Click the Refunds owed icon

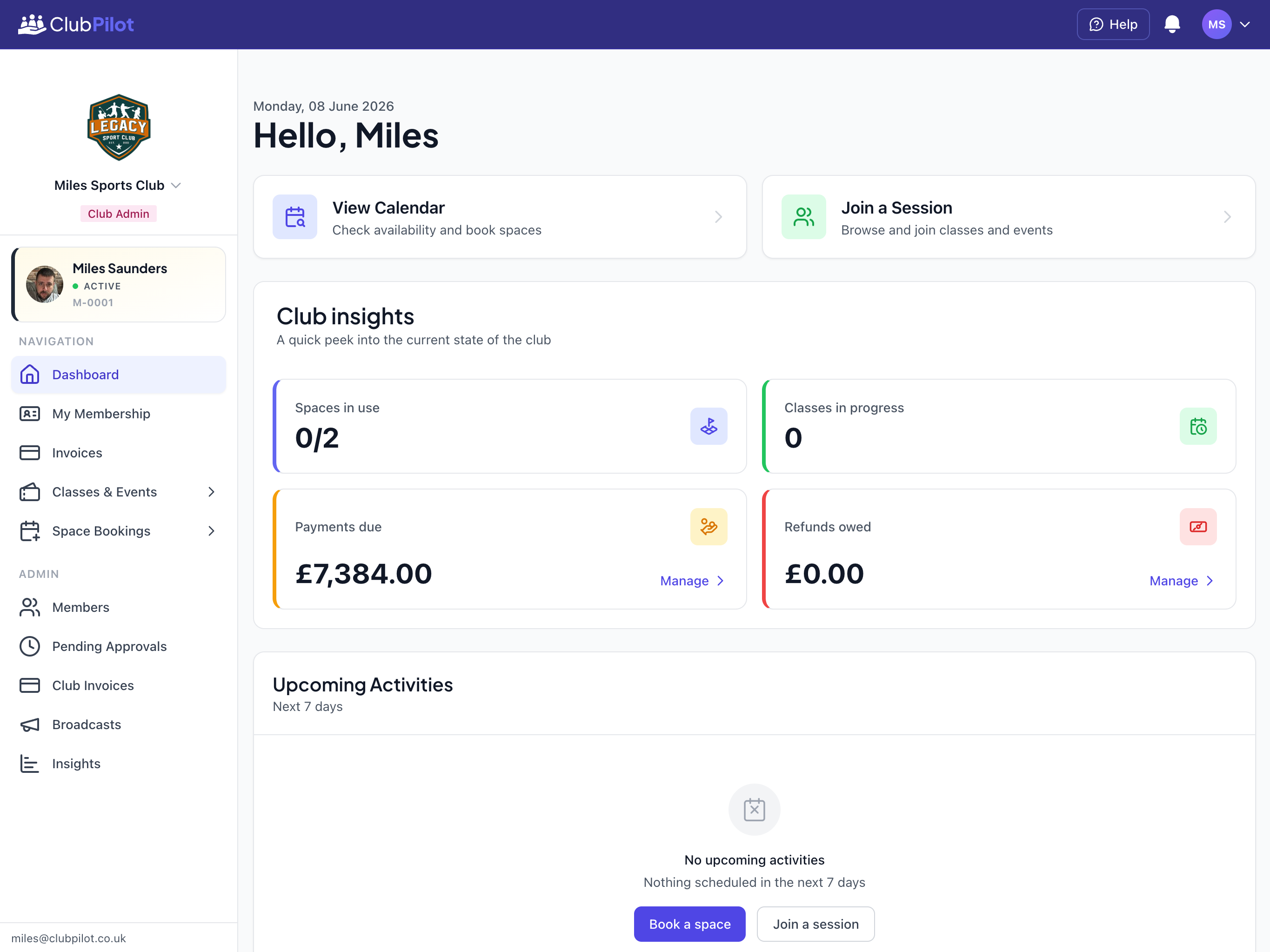(x=1197, y=527)
